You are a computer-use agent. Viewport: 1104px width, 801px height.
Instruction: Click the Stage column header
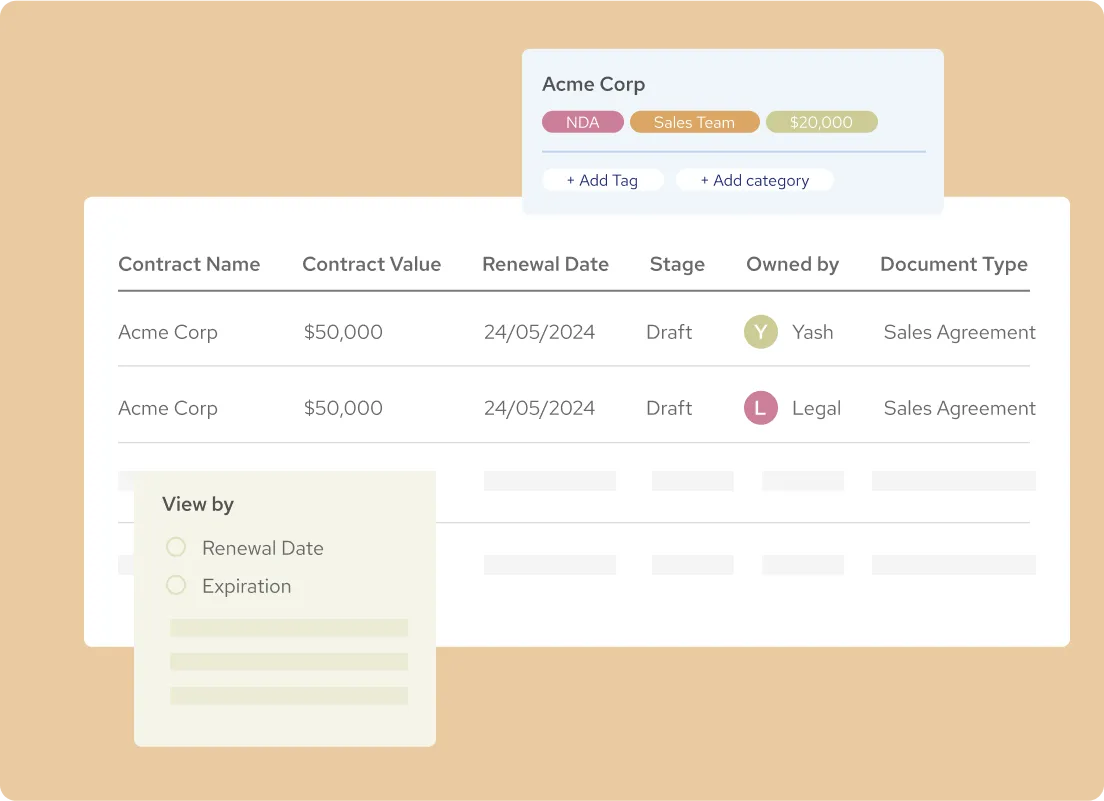pos(677,264)
